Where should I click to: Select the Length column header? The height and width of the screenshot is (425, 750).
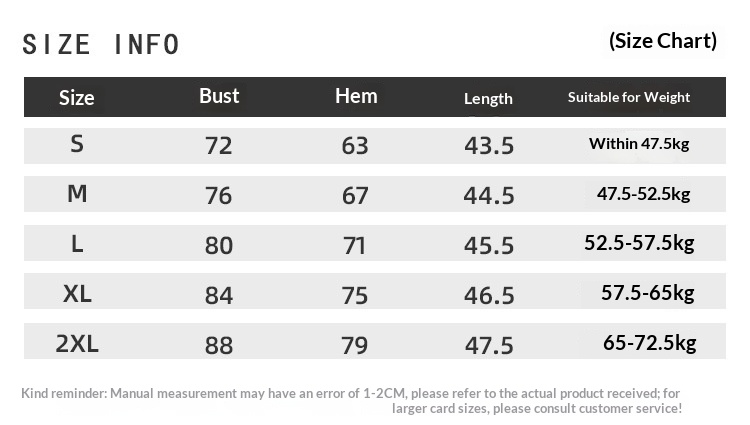[x=488, y=98]
